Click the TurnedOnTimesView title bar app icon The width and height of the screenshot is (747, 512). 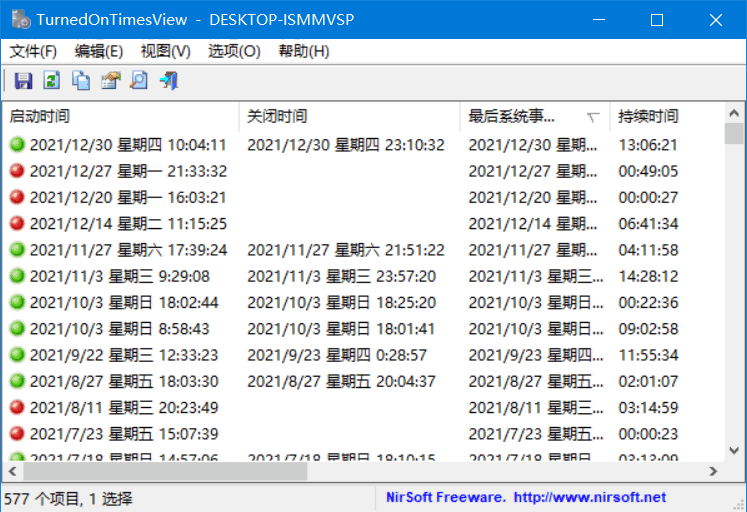click(x=20, y=19)
